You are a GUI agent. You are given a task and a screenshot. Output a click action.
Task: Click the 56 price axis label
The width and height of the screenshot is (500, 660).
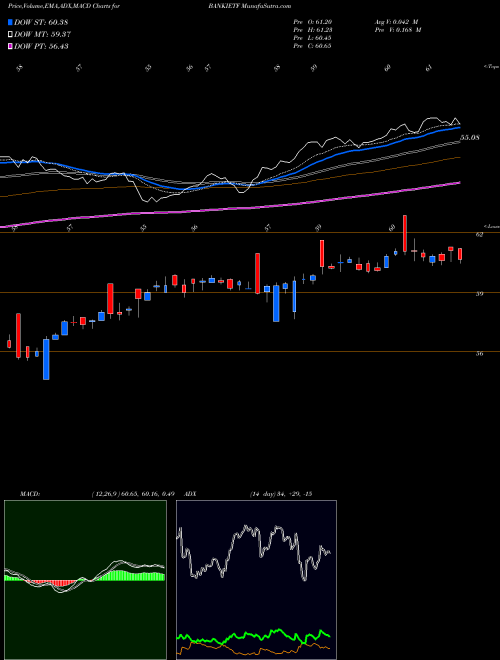coord(479,354)
